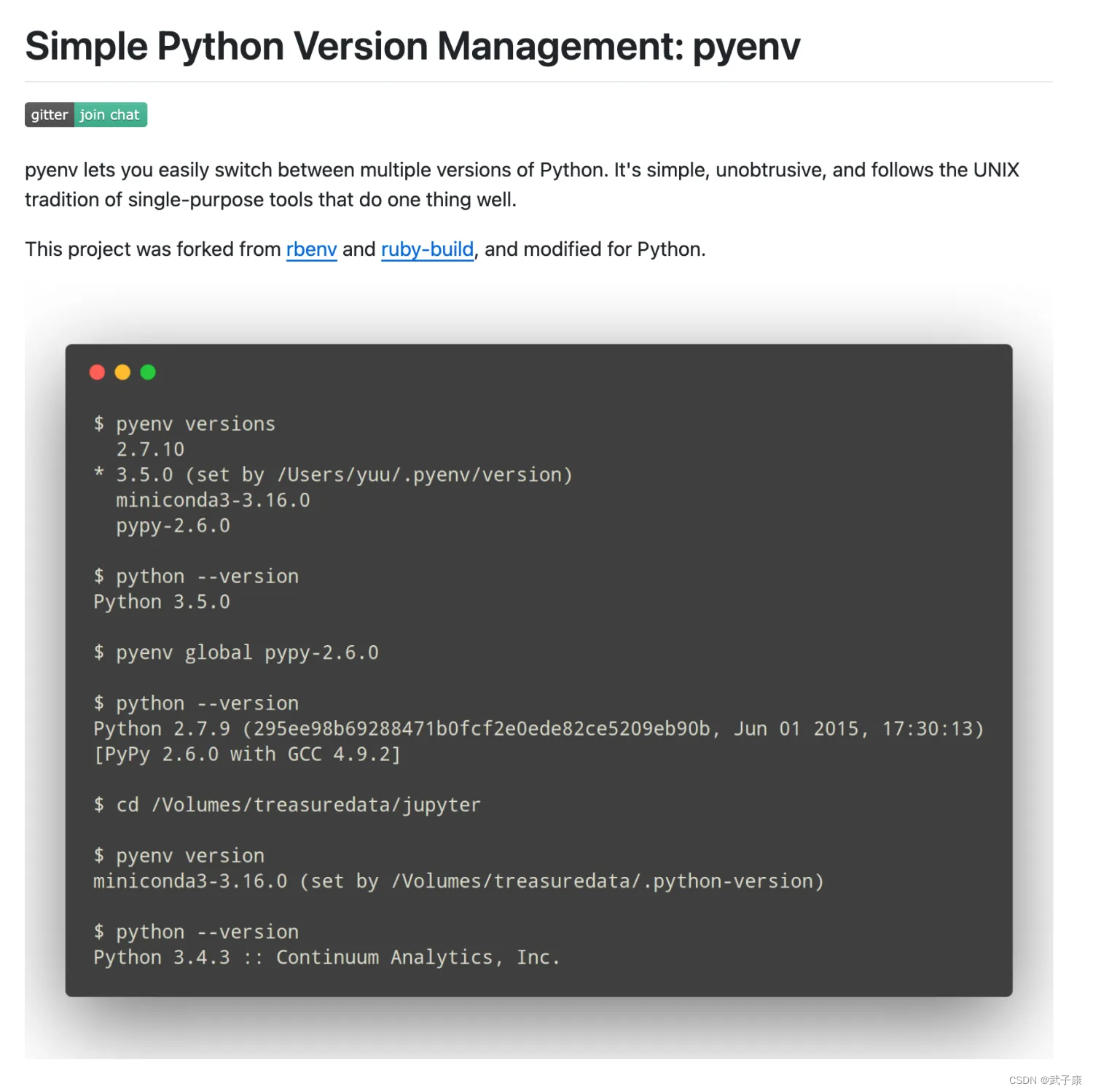Click the yellow minimize dot in terminal image

[122, 373]
